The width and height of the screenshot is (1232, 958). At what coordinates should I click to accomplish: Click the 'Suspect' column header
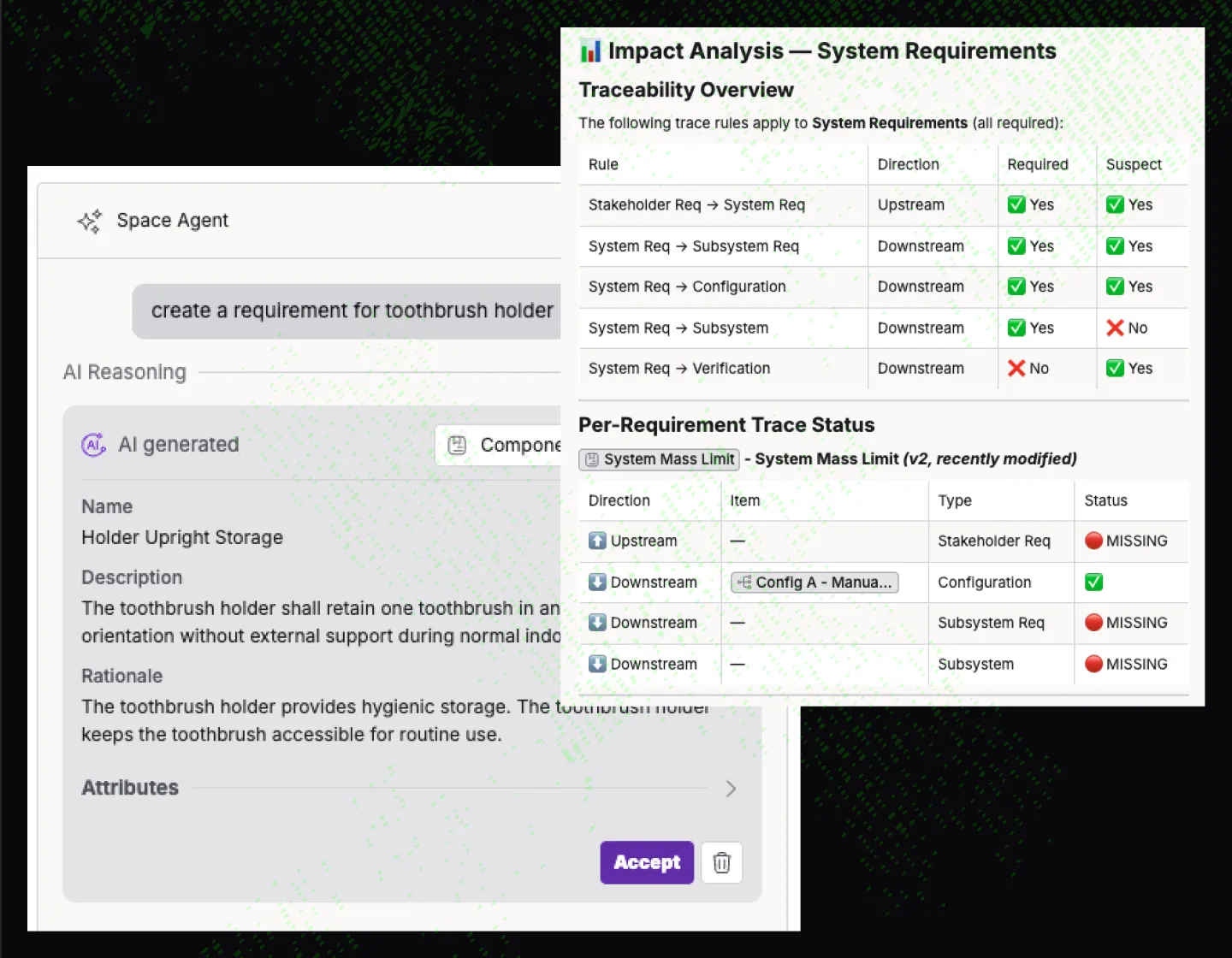pos(1134,164)
